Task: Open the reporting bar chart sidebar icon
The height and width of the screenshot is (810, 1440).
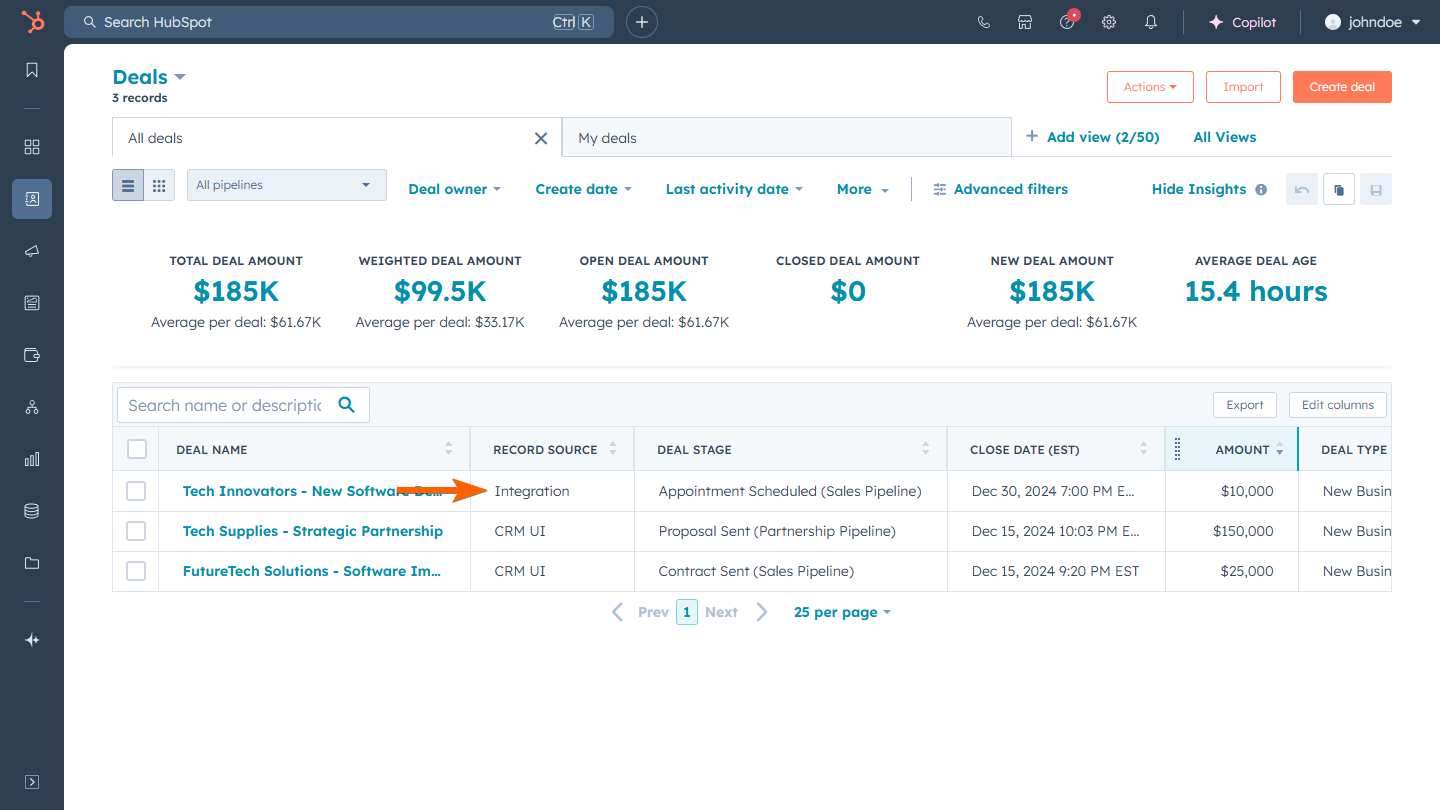Action: coord(32,459)
